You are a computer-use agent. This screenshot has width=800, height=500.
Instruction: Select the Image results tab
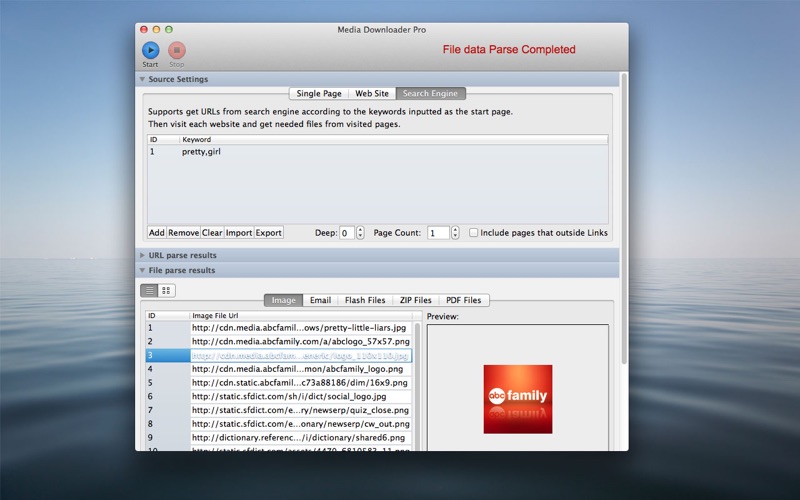tap(283, 300)
